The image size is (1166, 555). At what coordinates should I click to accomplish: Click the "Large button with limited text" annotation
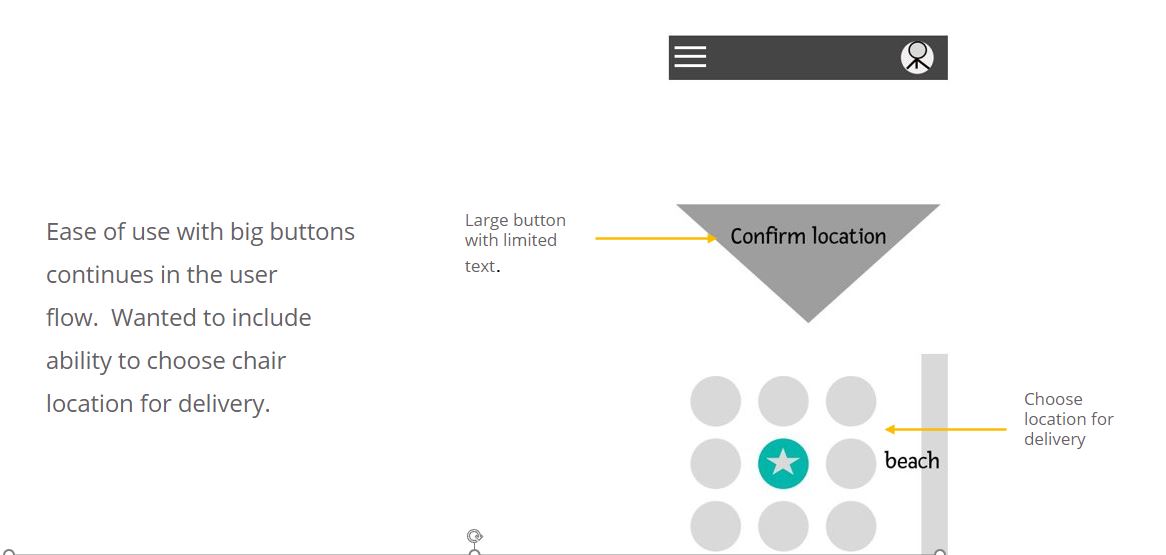point(515,241)
